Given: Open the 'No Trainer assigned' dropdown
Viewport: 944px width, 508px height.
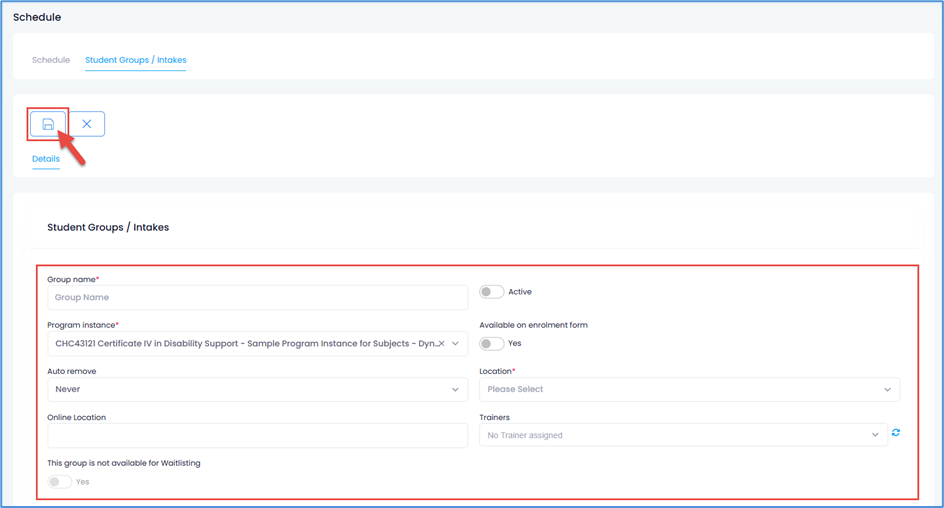Looking at the screenshot, I should coord(675,435).
